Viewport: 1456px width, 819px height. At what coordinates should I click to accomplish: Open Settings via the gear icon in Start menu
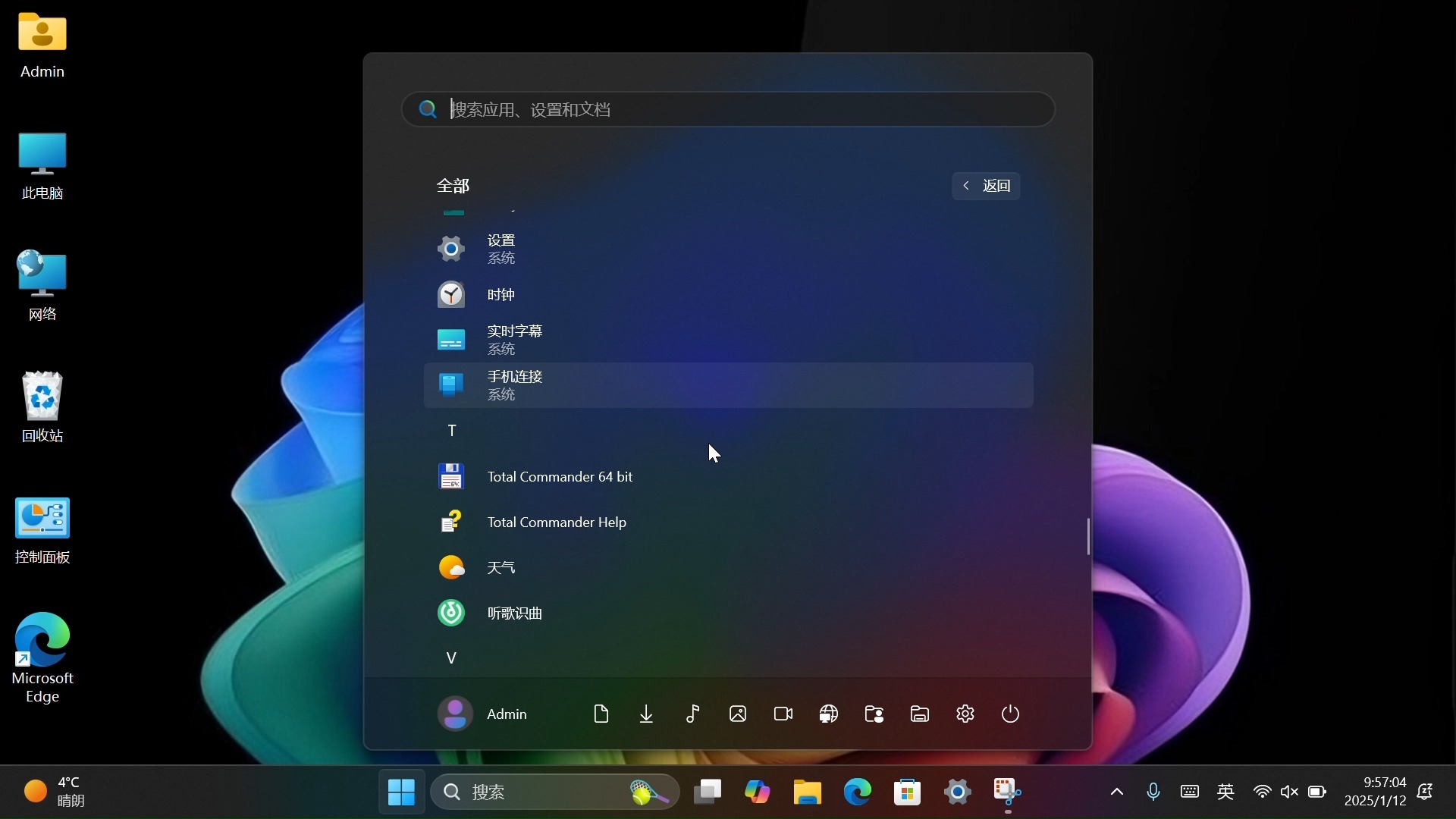point(965,714)
